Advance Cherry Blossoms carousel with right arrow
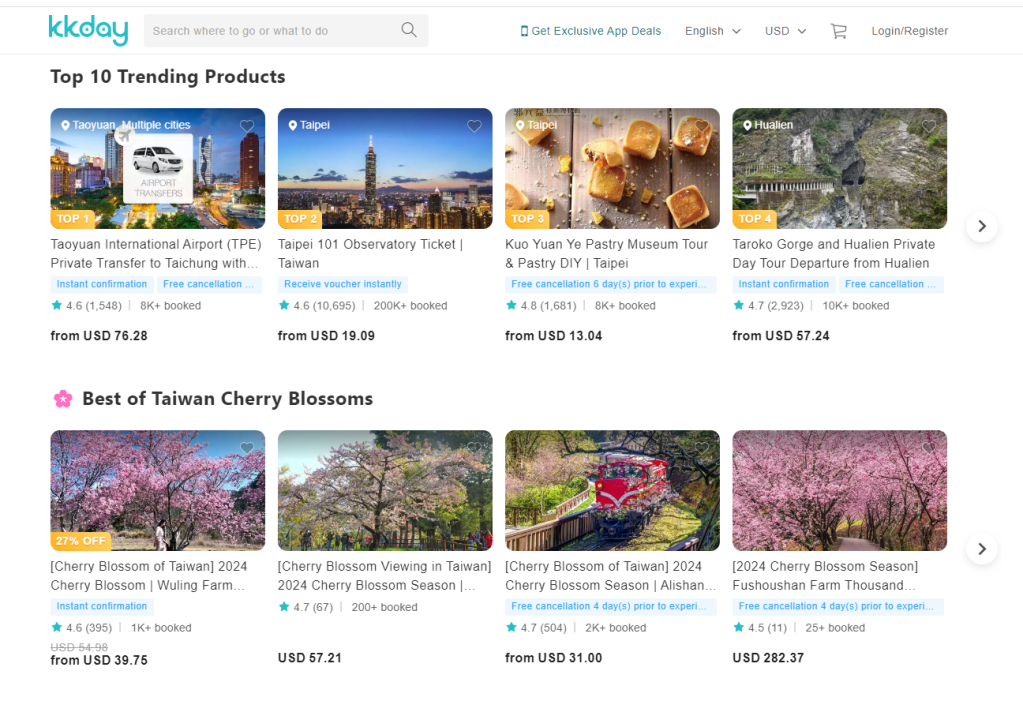1023x701 pixels. coord(981,548)
